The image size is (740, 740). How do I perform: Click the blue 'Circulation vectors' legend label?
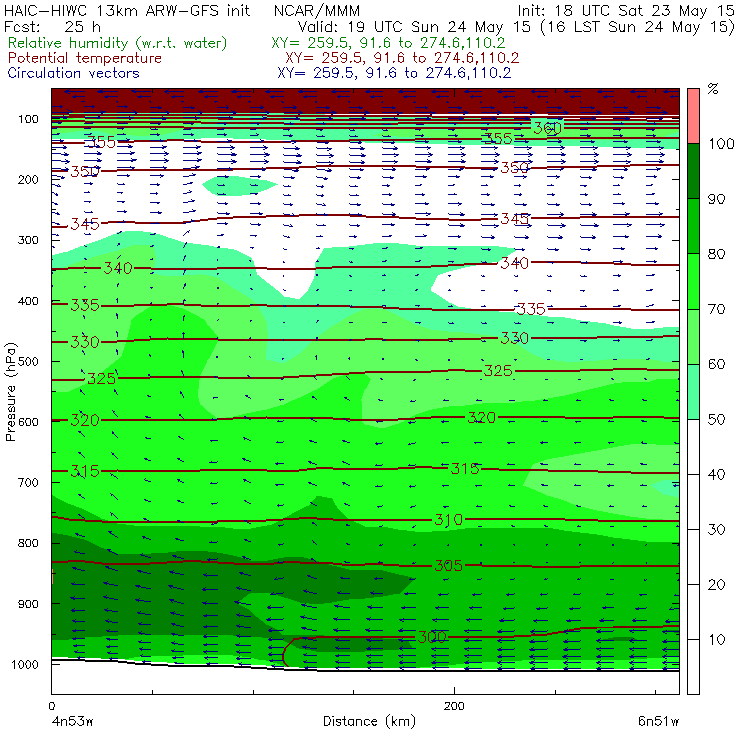click(73, 73)
